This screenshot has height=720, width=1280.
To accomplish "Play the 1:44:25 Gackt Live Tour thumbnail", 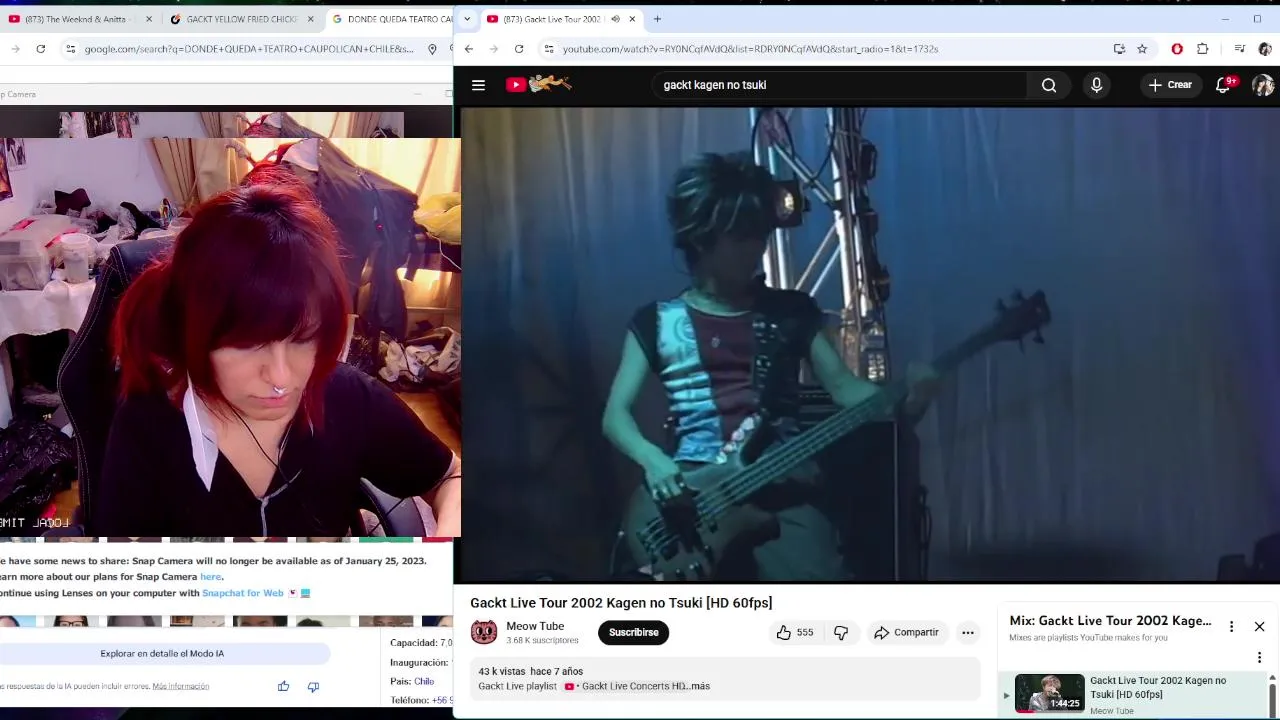I will 1049,693.
